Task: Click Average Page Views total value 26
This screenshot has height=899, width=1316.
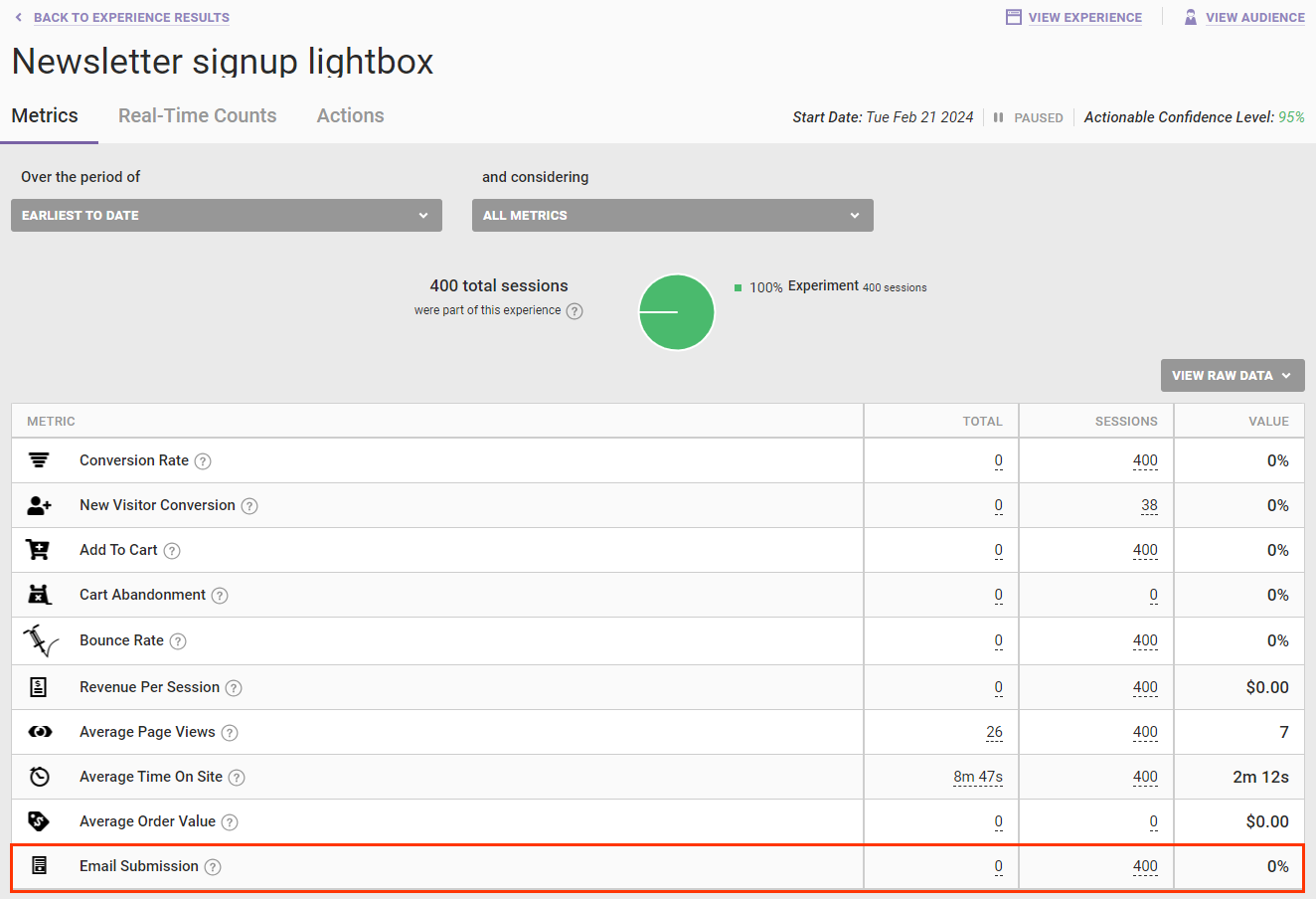Action: click(x=994, y=732)
